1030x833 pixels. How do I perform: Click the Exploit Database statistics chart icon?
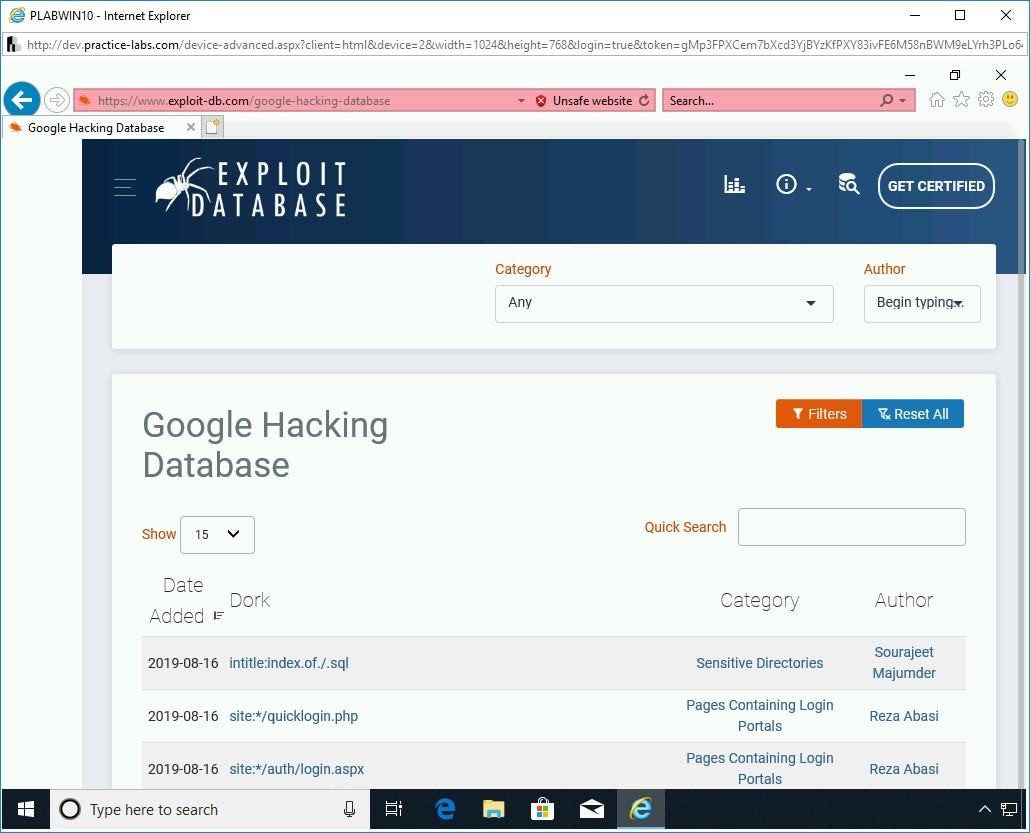[734, 185]
